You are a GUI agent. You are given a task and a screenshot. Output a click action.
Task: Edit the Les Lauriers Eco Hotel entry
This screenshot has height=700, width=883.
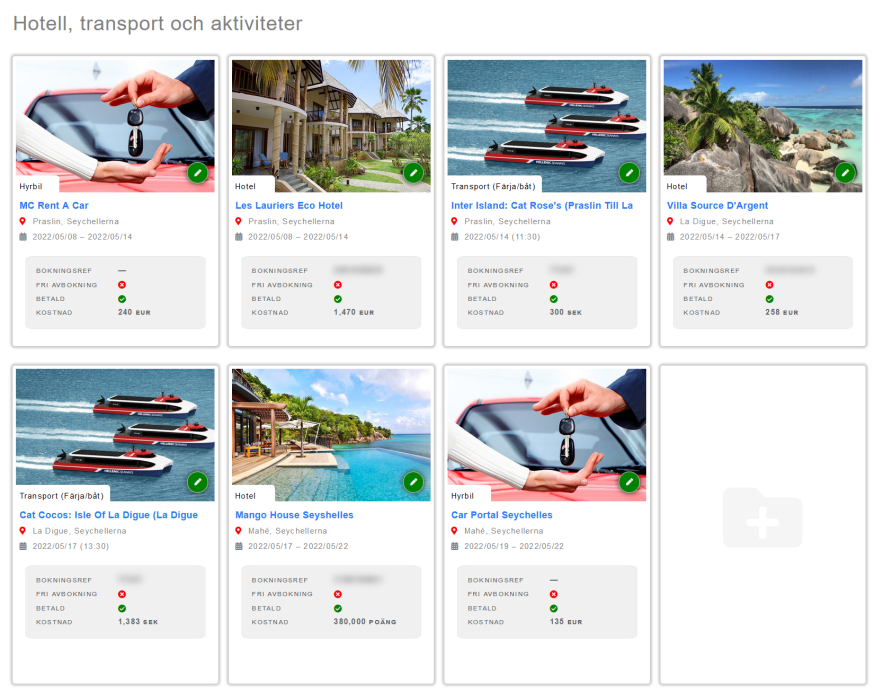(x=414, y=172)
